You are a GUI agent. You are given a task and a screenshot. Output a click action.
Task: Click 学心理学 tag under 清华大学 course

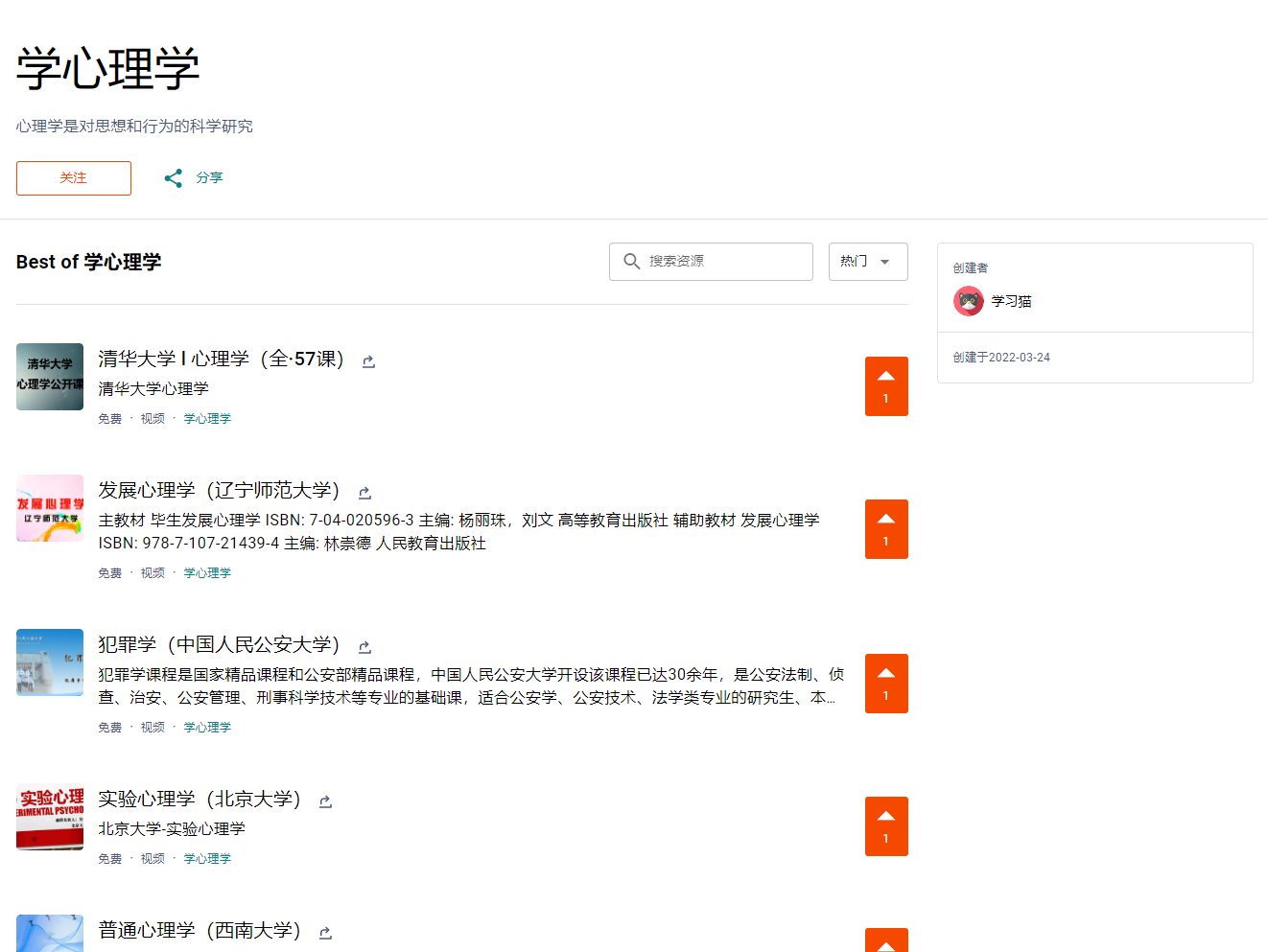(x=207, y=419)
